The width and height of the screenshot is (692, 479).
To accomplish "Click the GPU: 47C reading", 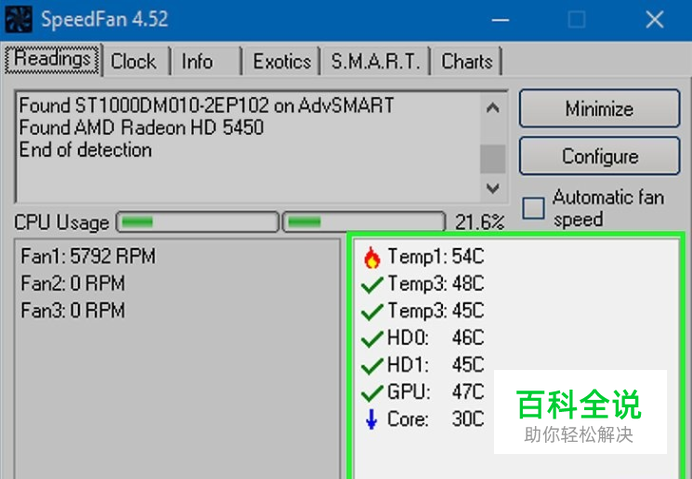I will tap(436, 392).
